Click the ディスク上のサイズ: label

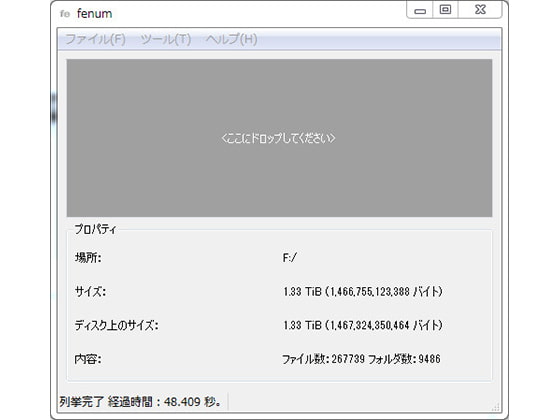pos(116,325)
